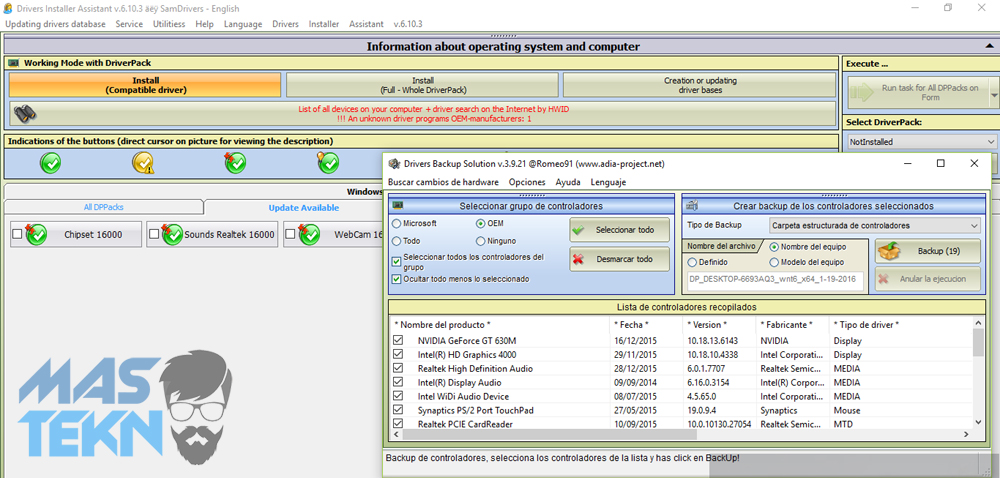Select the Ninguno radio button
The width and height of the screenshot is (1000, 478).
click(481, 241)
